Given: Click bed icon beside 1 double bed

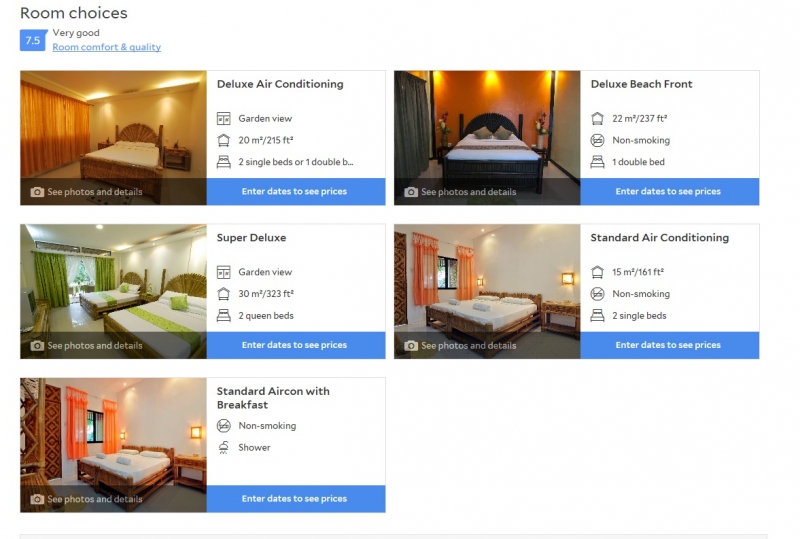Looking at the screenshot, I should click(597, 162).
